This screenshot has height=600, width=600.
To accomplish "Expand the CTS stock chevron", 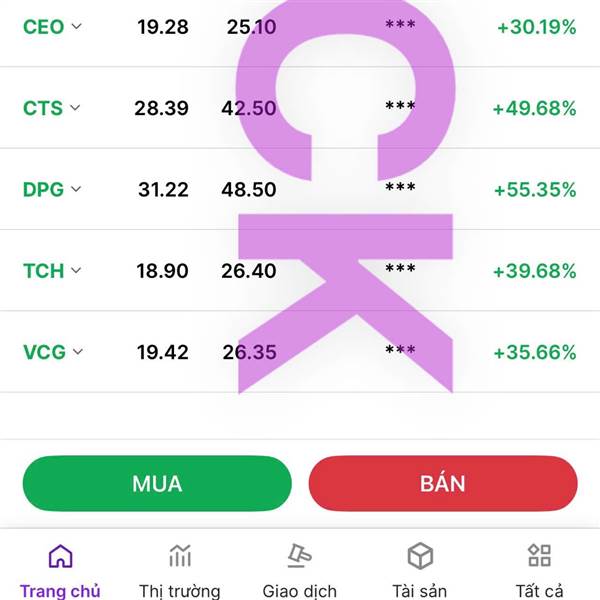I will 75,108.
